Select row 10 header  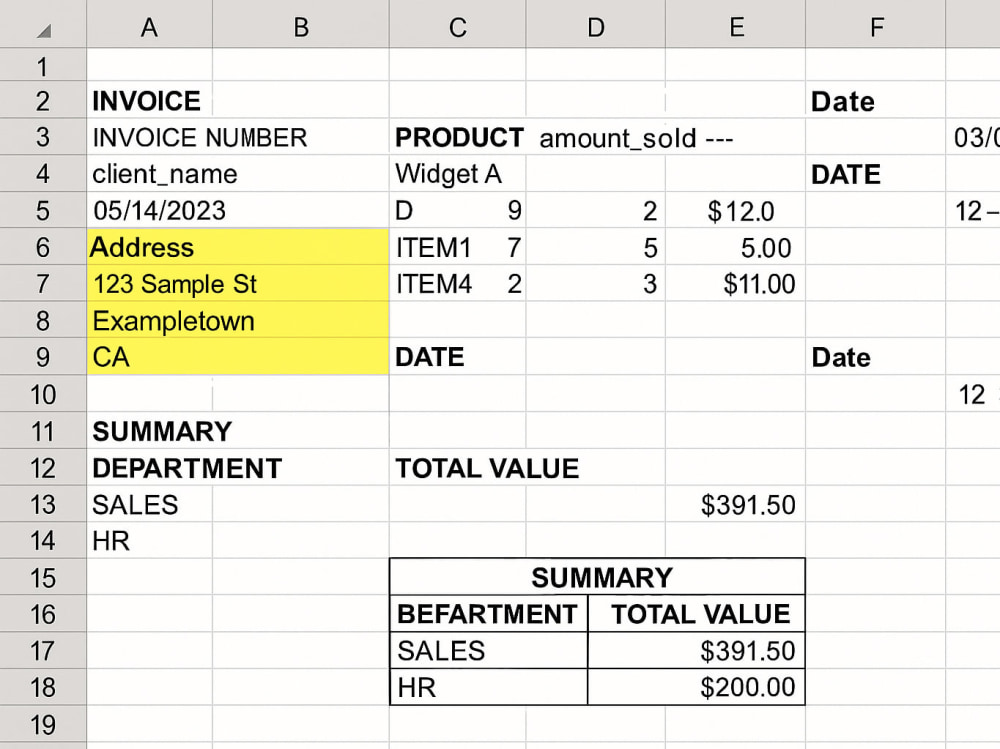click(43, 394)
